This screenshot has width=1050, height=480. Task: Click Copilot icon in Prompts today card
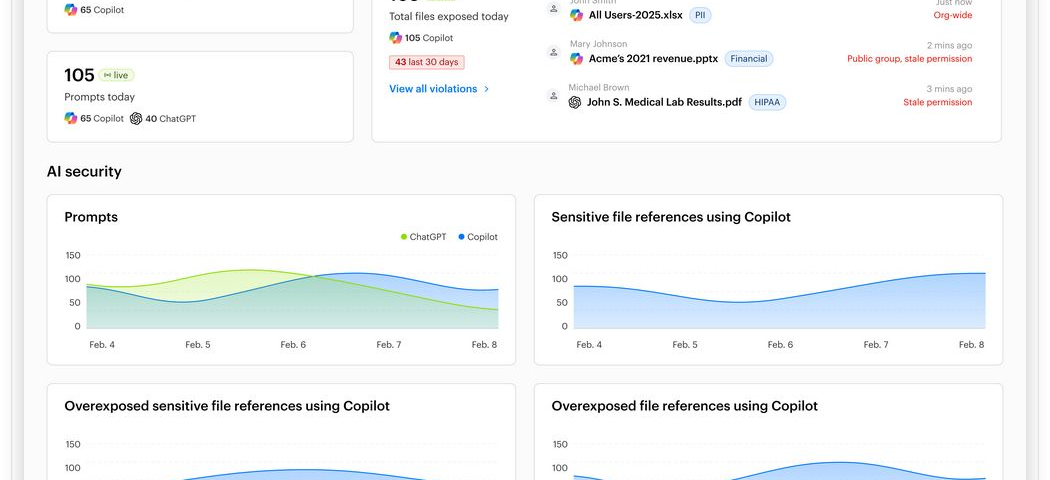tap(71, 118)
